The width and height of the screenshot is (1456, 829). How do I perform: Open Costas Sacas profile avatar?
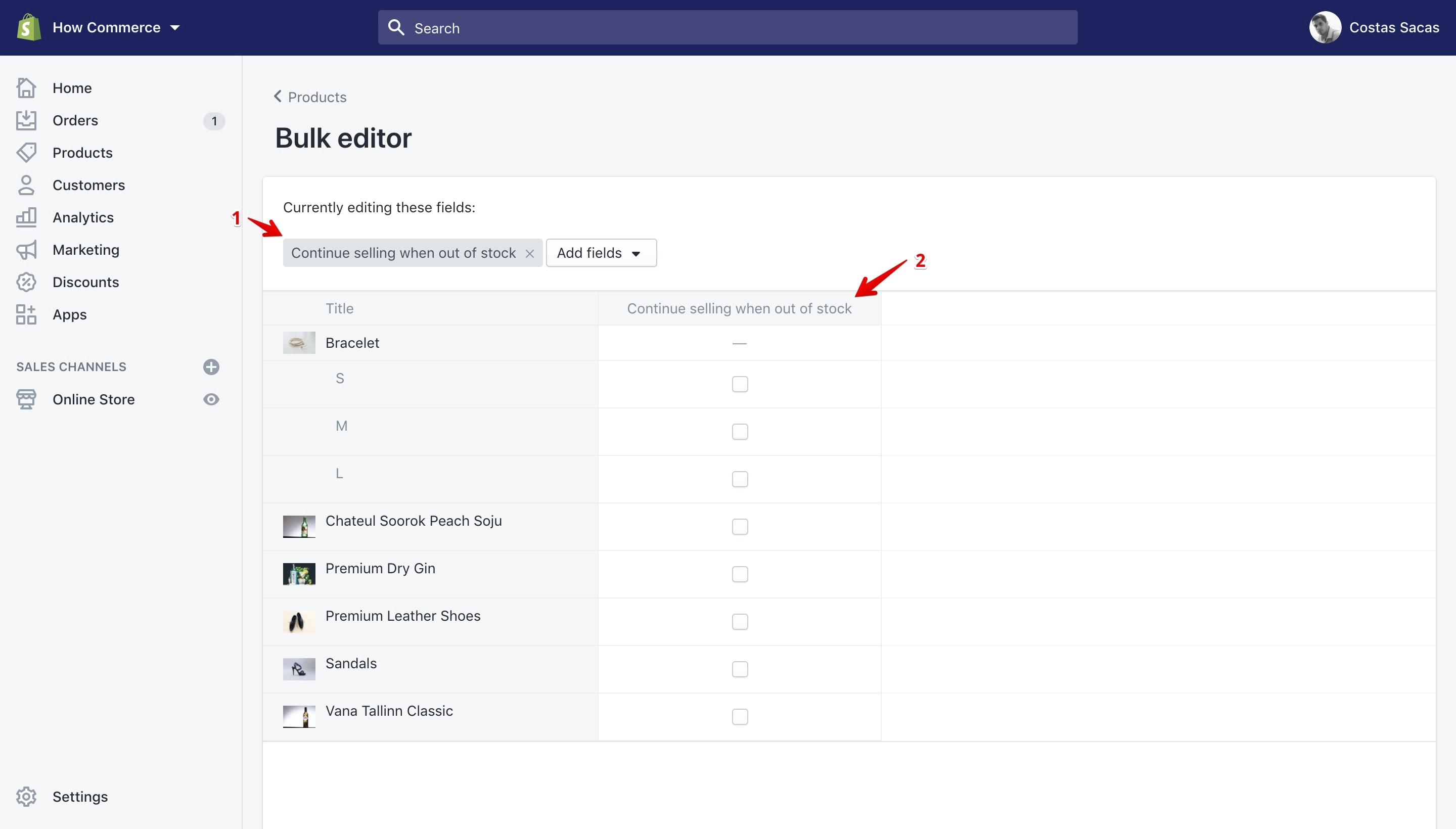[1325, 27]
